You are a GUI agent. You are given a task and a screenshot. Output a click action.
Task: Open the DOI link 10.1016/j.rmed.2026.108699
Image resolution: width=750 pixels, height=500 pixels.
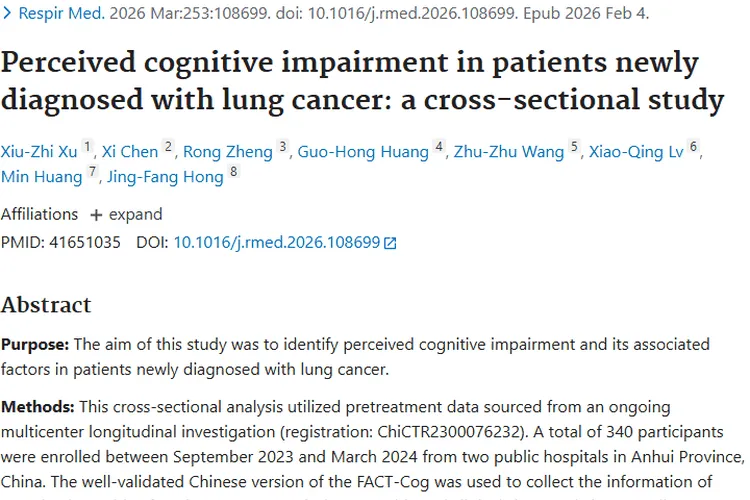point(276,242)
